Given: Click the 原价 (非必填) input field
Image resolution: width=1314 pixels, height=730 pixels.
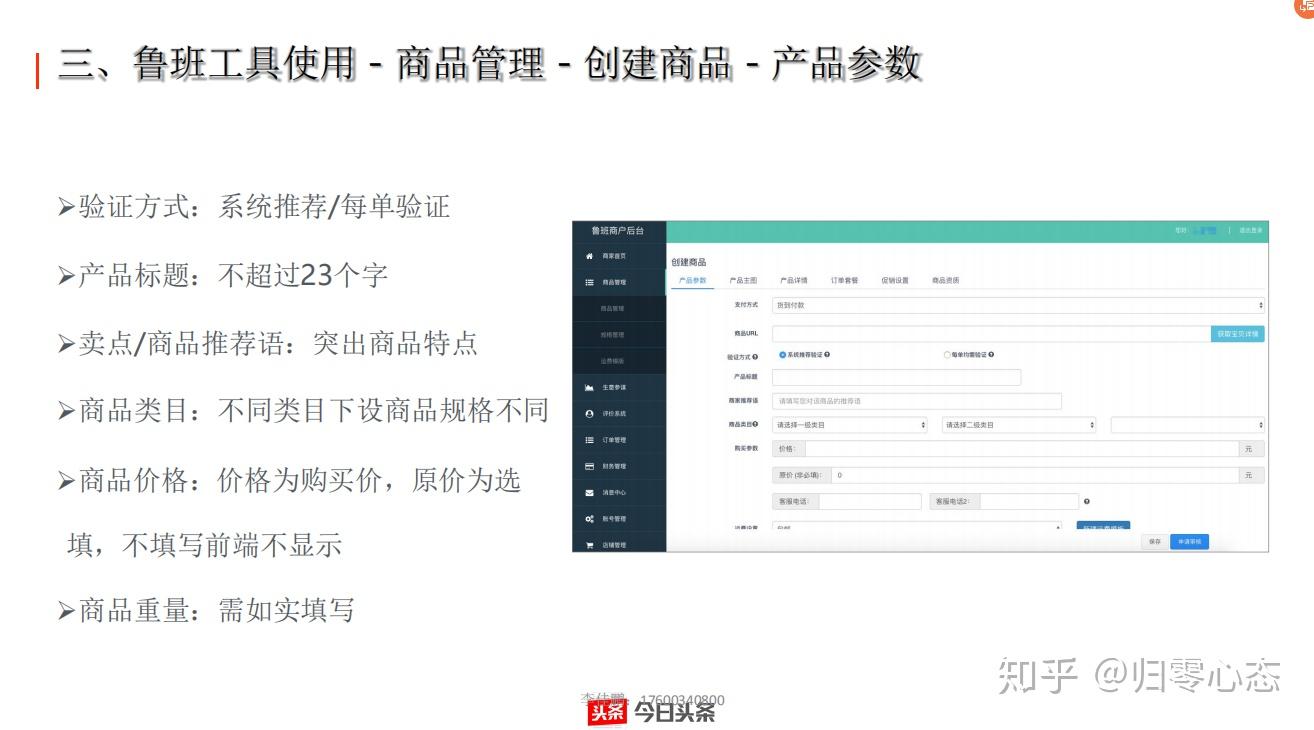Looking at the screenshot, I should [1034, 475].
